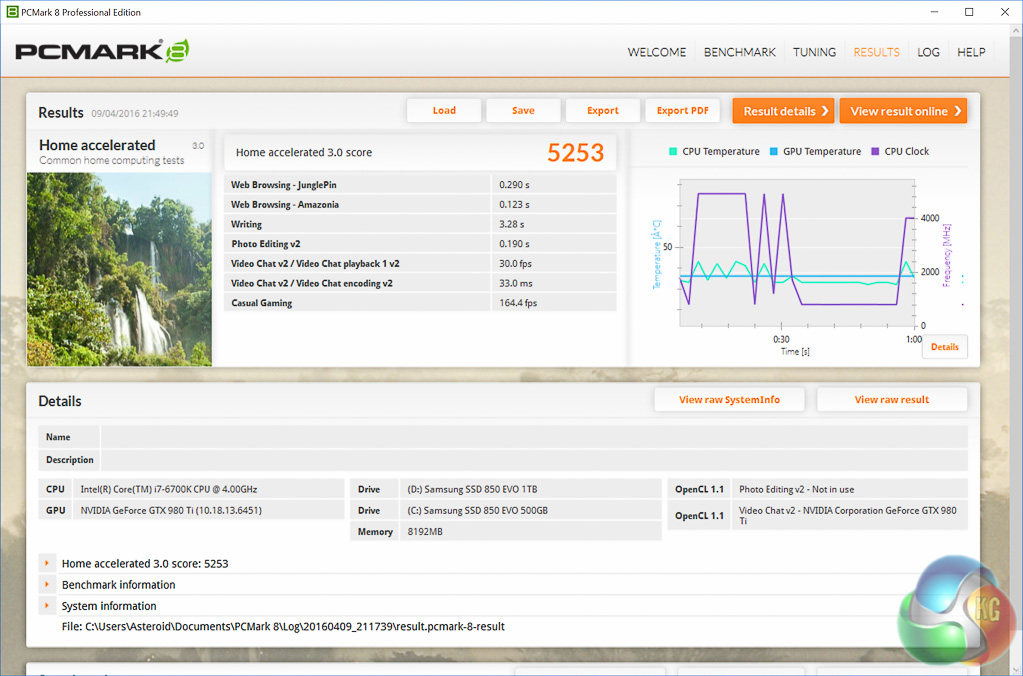Toggle CPU Temperature legend swatch

pyautogui.click(x=673, y=152)
